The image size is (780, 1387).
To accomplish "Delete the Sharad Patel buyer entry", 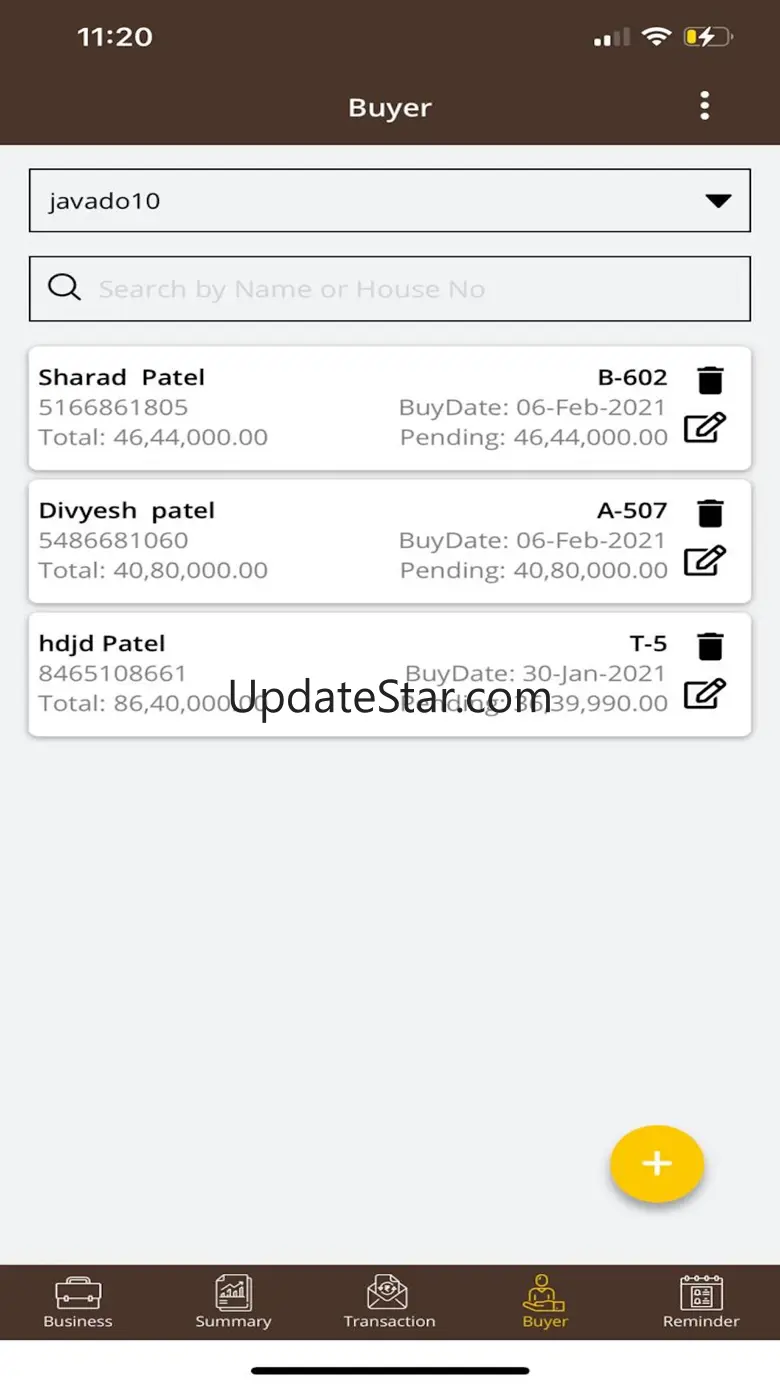I will click(x=710, y=381).
